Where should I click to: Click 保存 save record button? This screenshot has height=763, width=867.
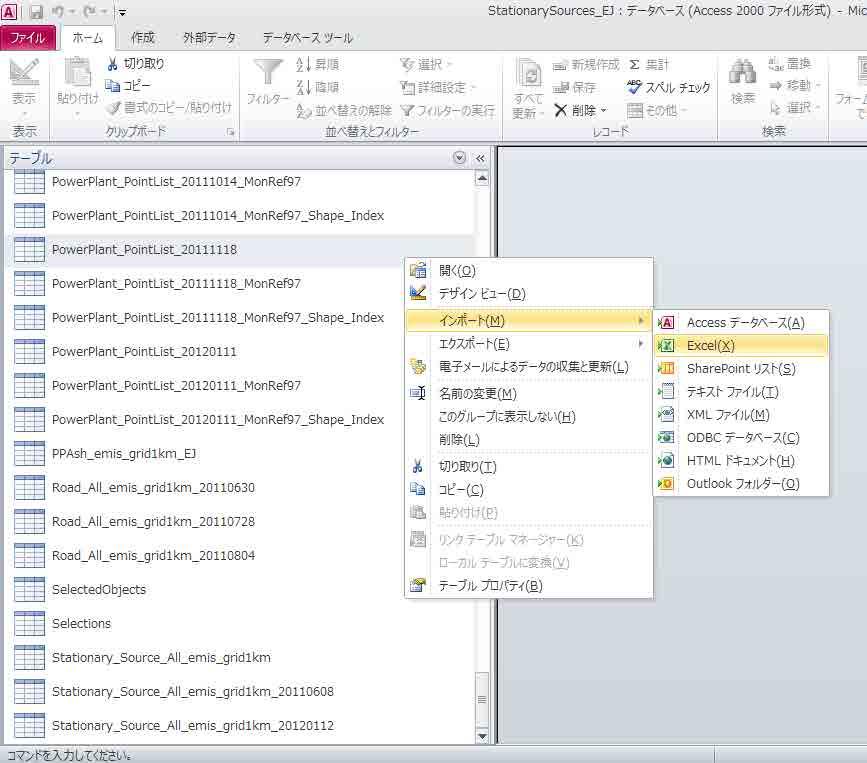pyautogui.click(x=575, y=87)
